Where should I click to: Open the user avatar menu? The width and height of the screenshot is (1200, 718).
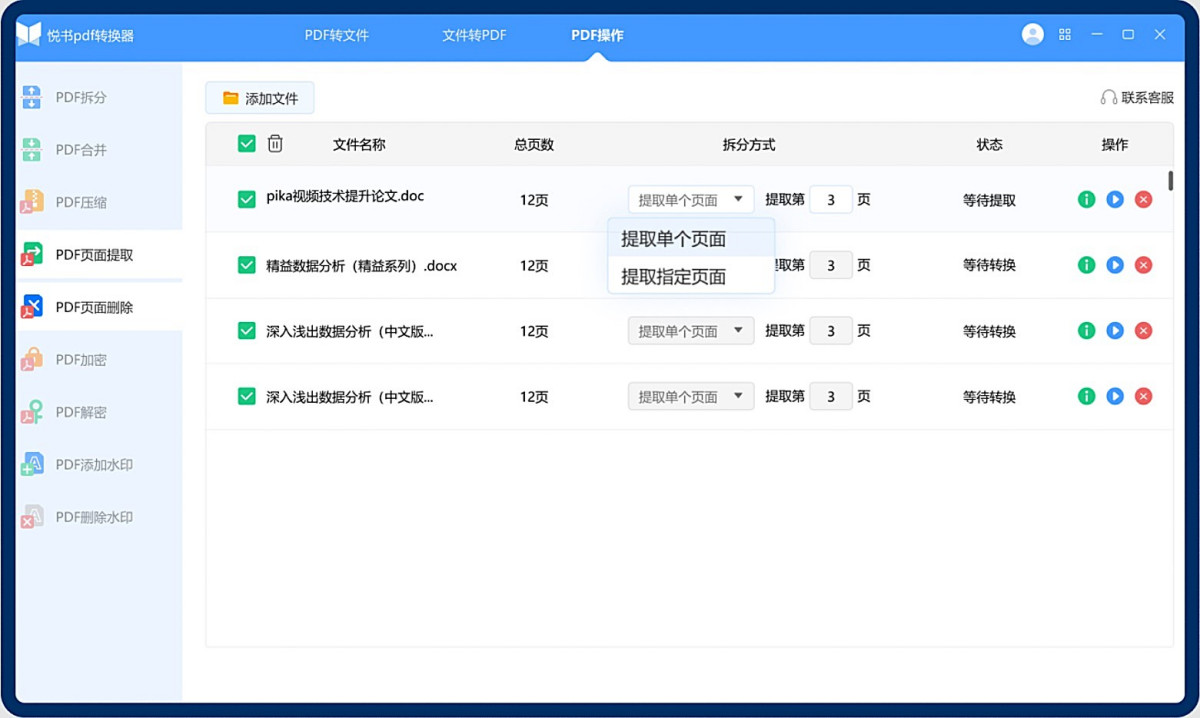tap(1032, 33)
